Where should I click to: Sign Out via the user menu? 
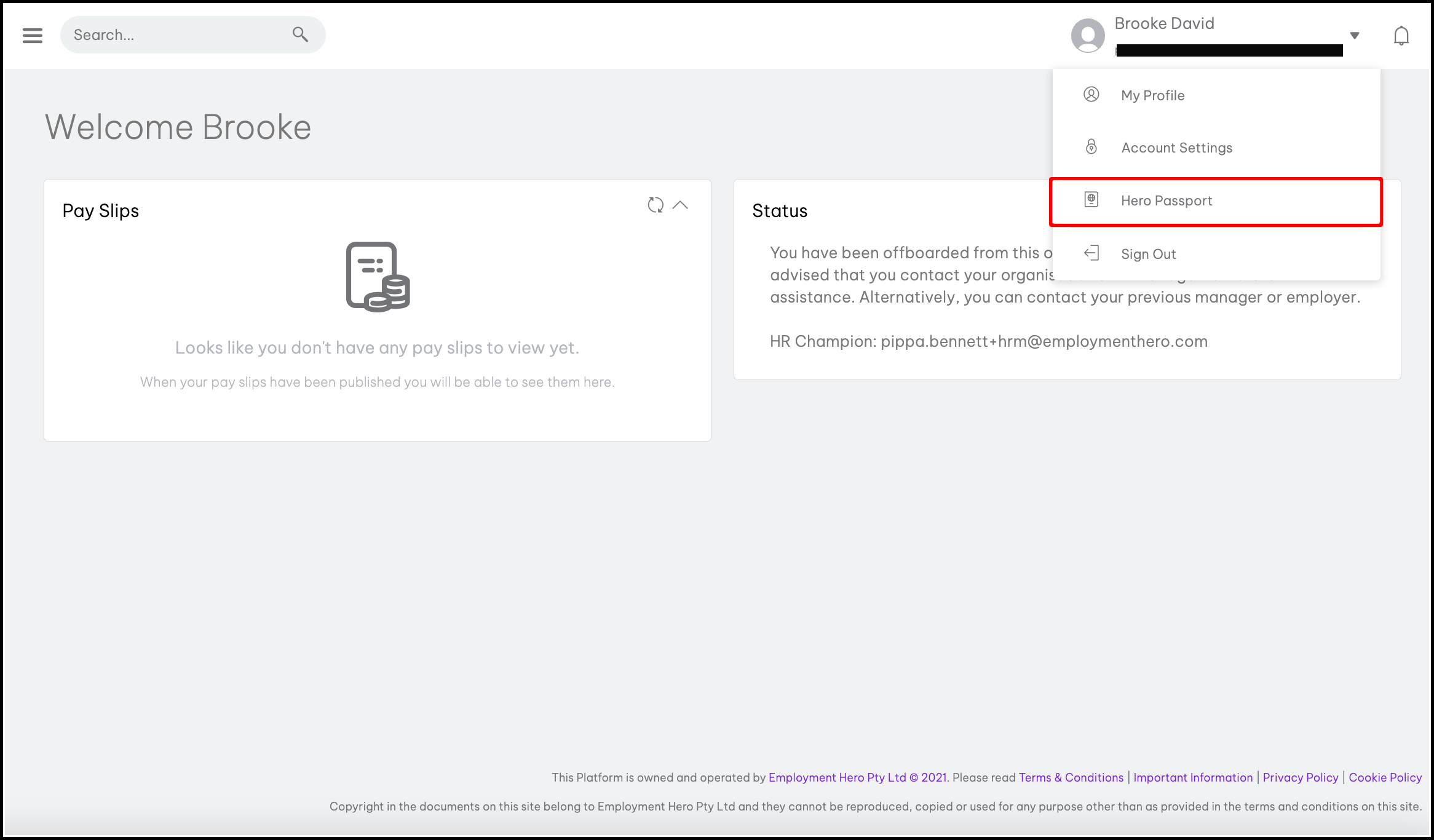[x=1148, y=254]
